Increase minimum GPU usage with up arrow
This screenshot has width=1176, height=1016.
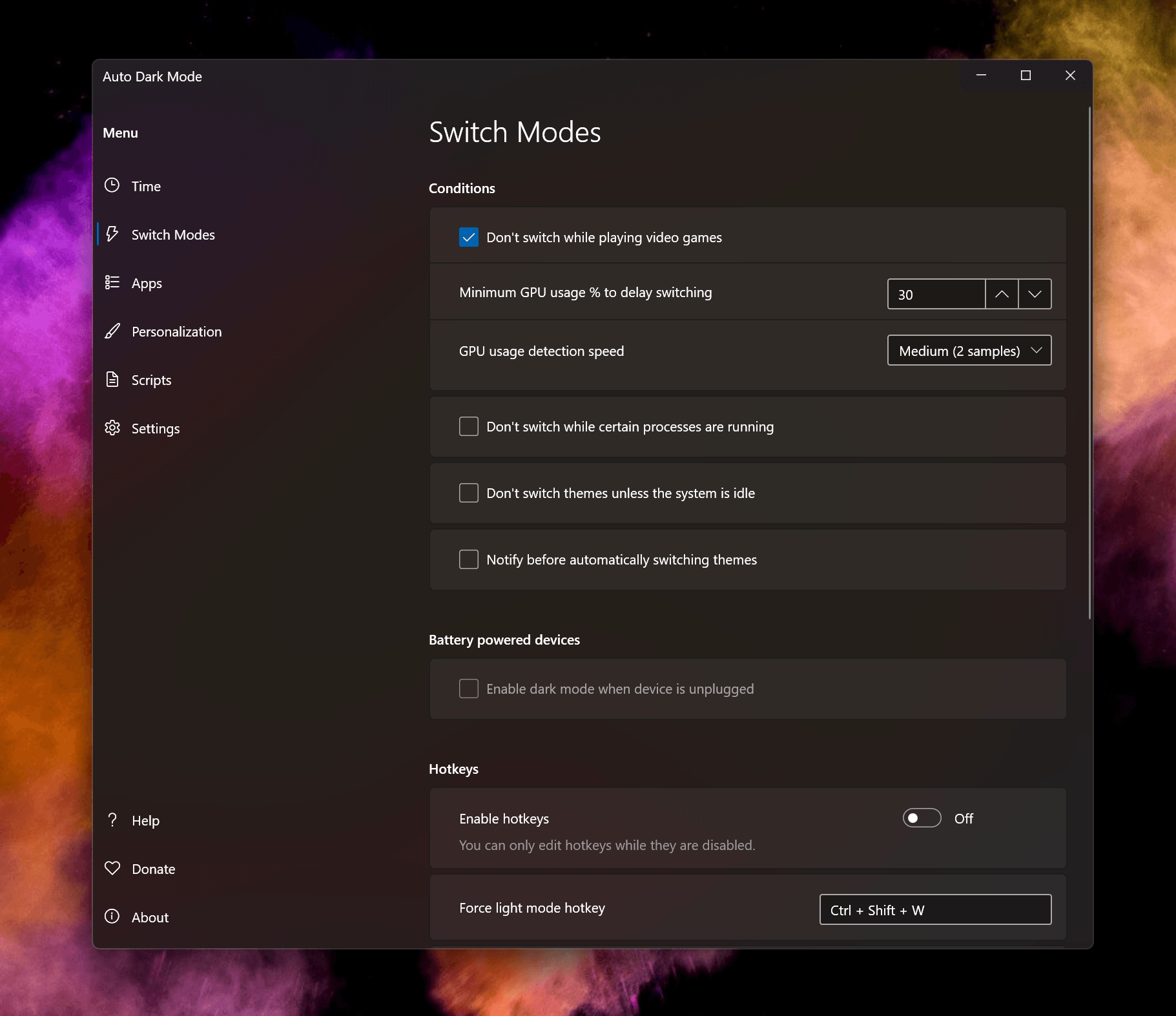1002,294
